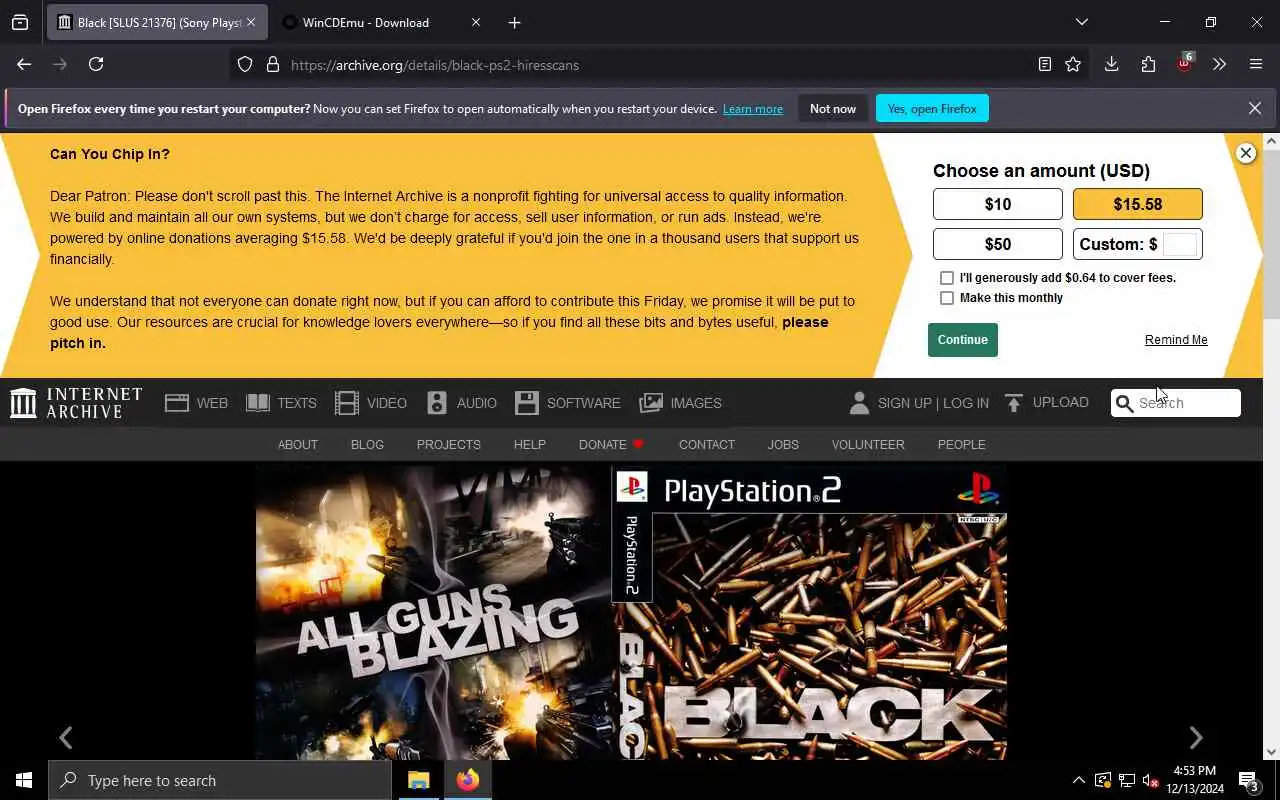Image resolution: width=1280 pixels, height=800 pixels.
Task: Click the Black PS2 cover scan image
Action: tap(631, 612)
